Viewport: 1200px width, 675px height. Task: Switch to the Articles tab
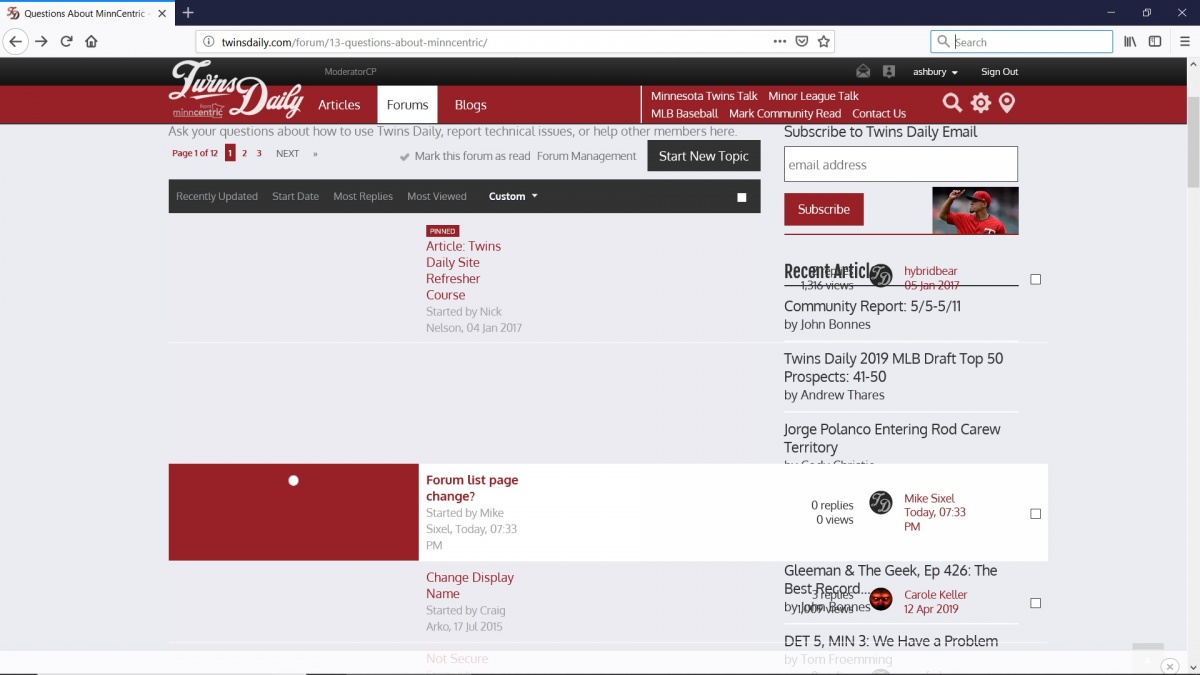tap(339, 105)
